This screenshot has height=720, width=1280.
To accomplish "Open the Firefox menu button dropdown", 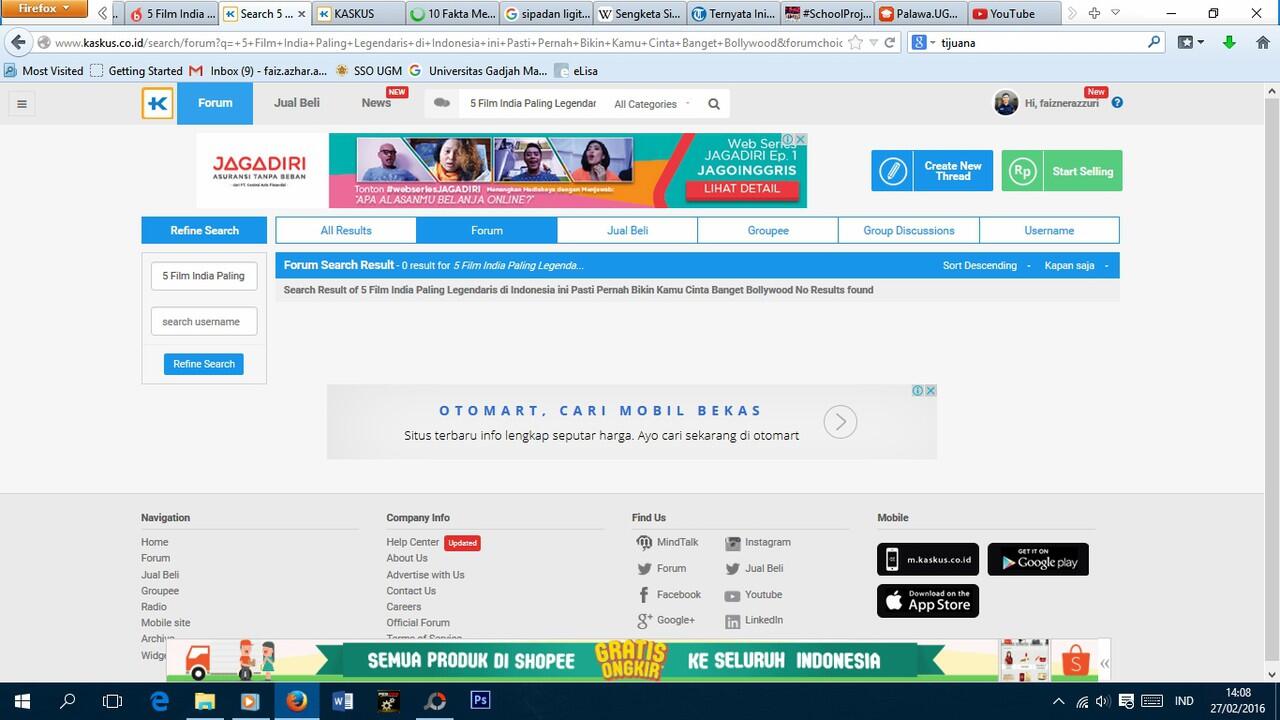I will pos(44,9).
